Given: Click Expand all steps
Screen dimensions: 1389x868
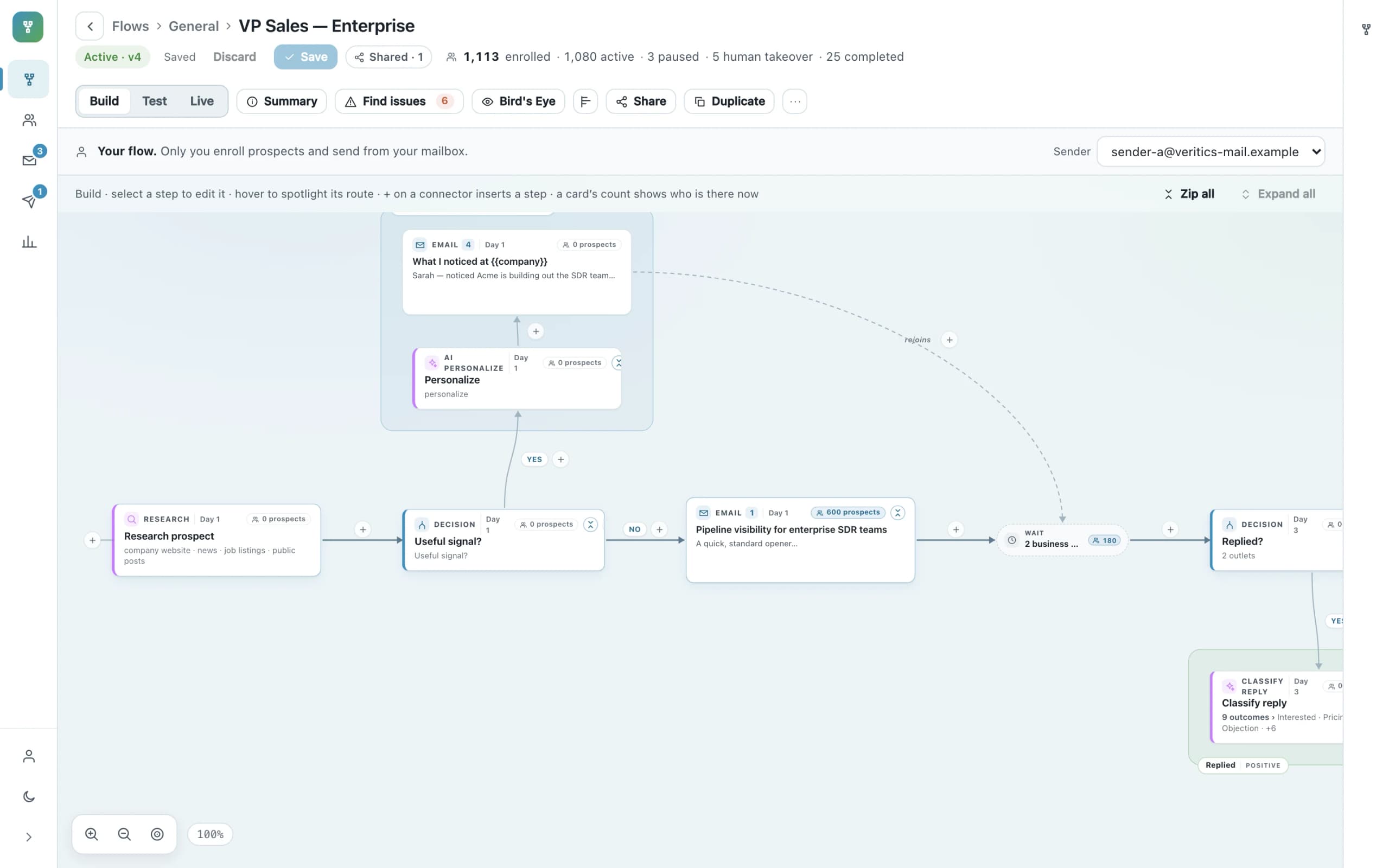Looking at the screenshot, I should point(1278,194).
